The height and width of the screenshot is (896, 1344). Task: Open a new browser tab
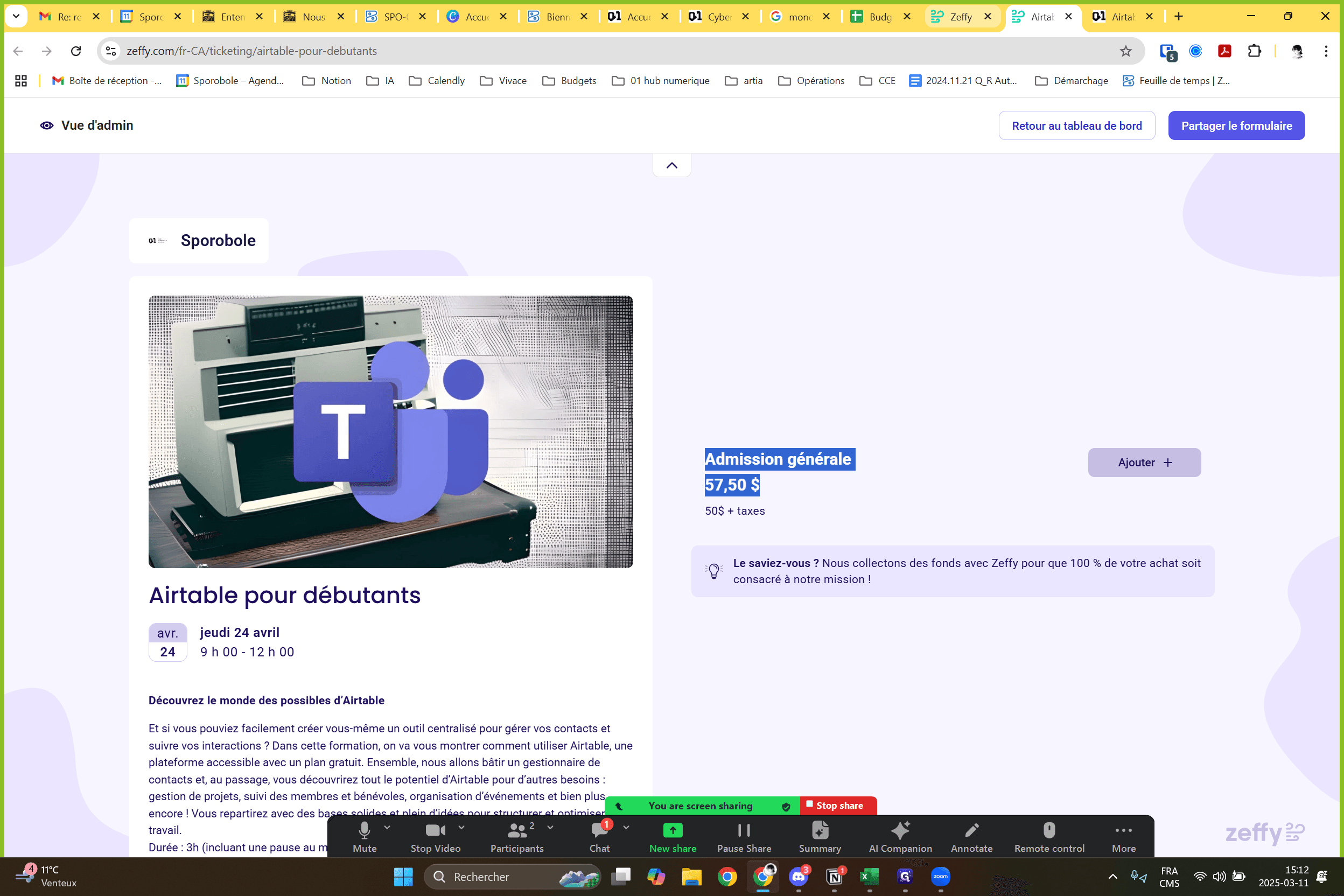pos(1179,17)
